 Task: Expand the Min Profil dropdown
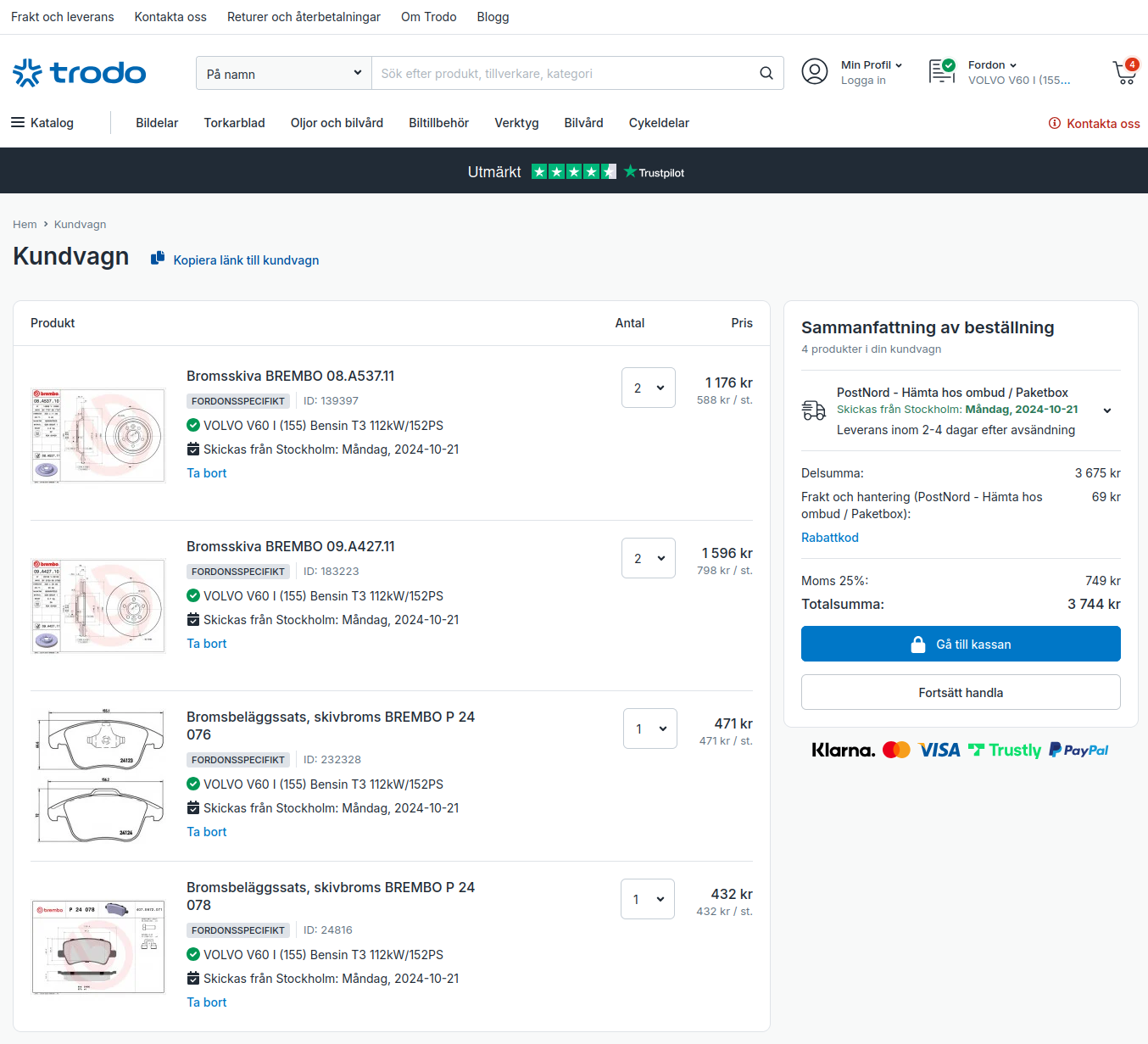[872, 64]
